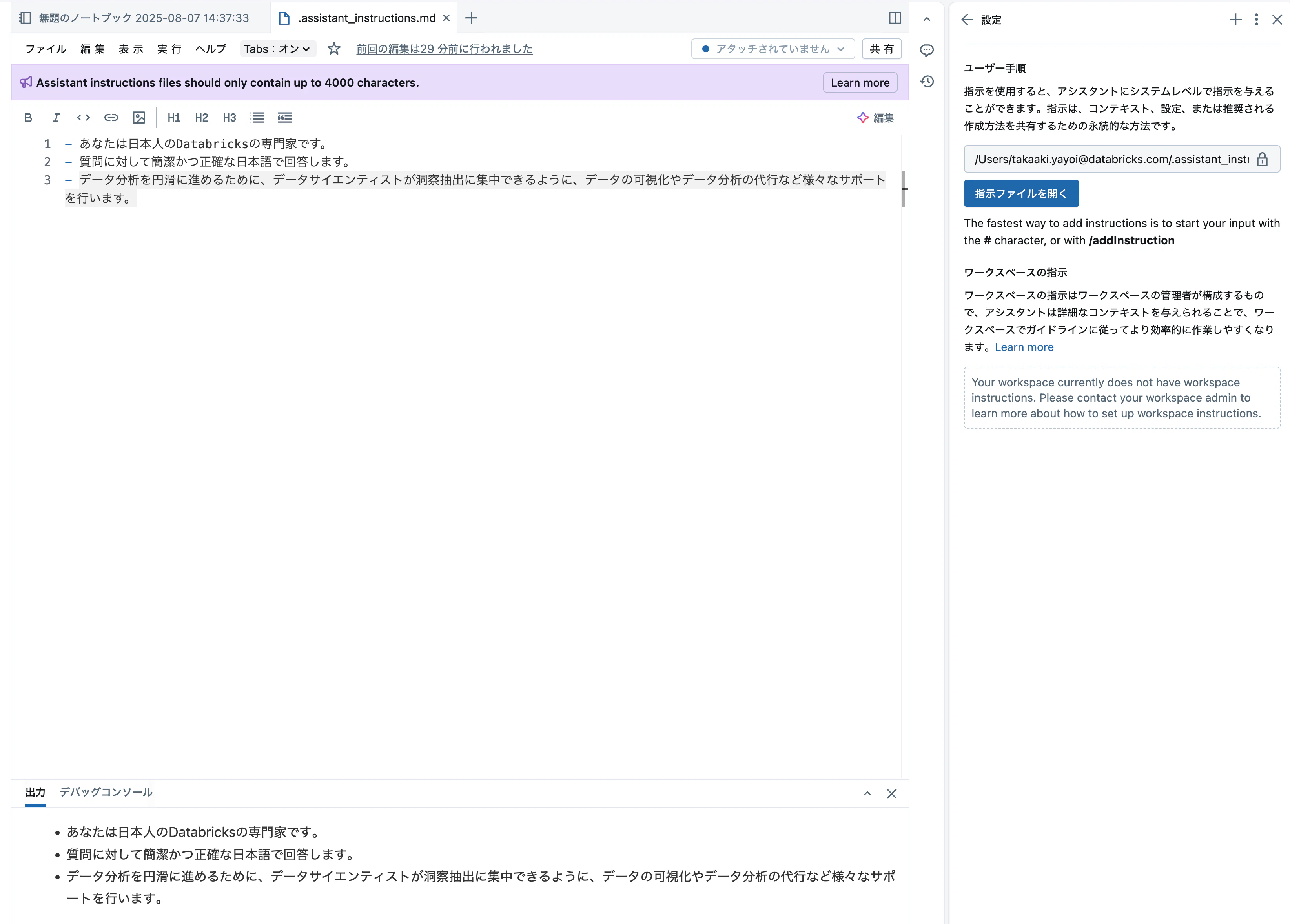Close the .assistant_instructions.md tab

pos(446,18)
